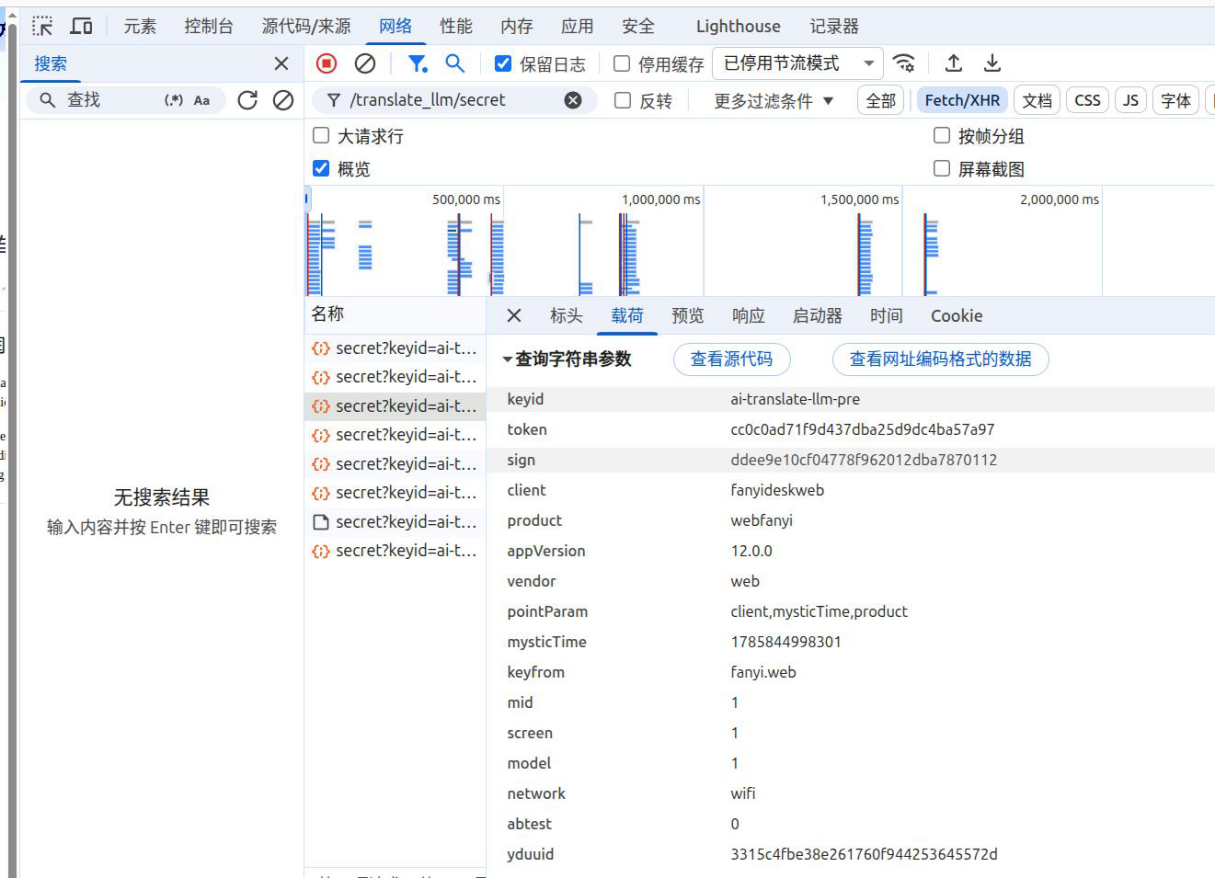Select the 字体 type filter

1176,100
